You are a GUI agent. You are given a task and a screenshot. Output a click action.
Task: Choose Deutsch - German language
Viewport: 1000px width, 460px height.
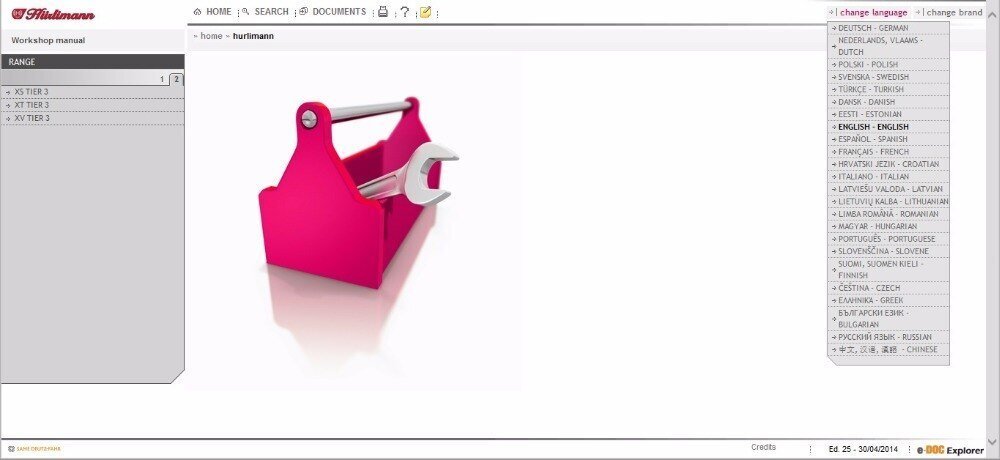(873, 28)
